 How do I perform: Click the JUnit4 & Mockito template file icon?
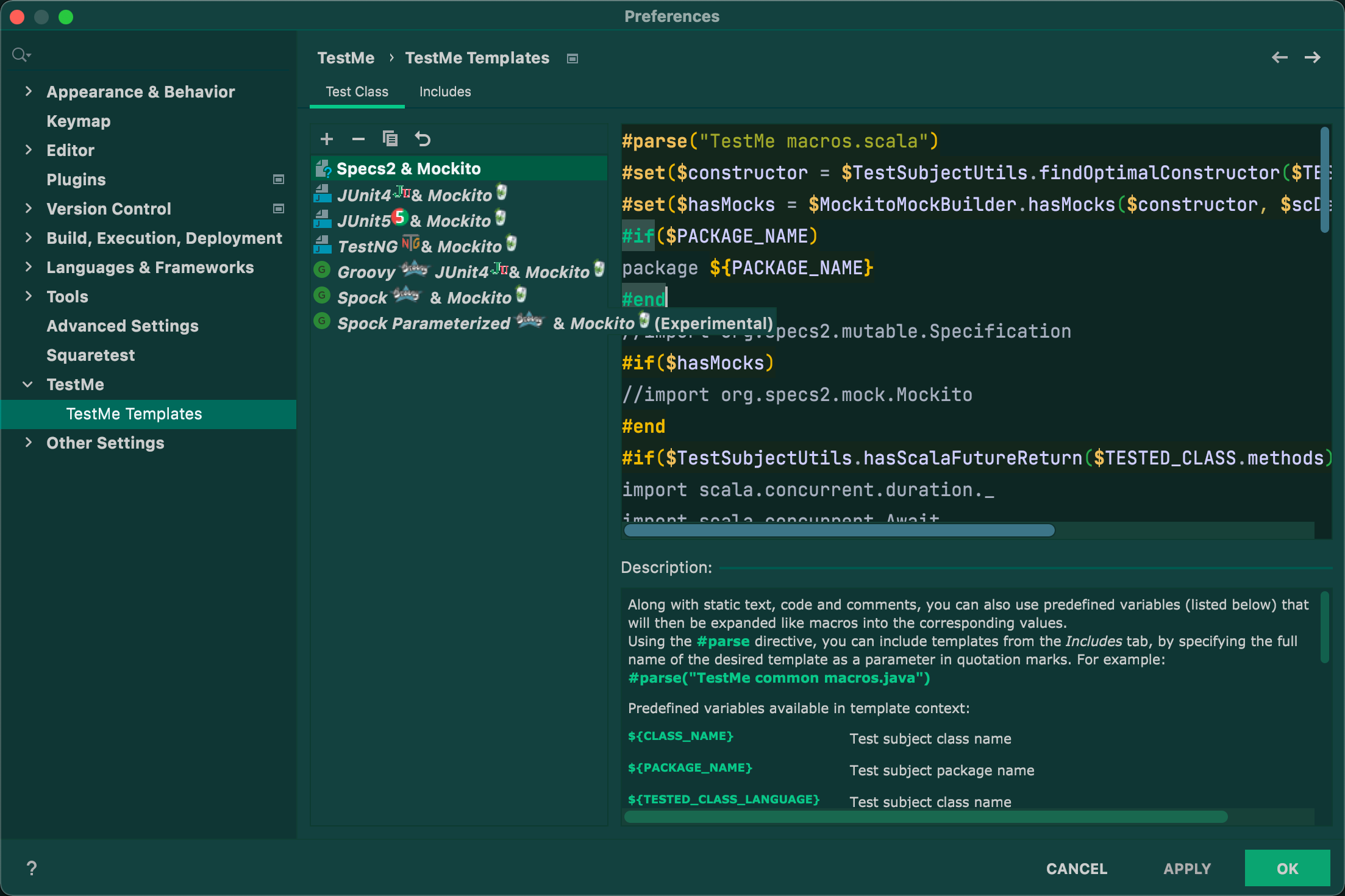[322, 194]
